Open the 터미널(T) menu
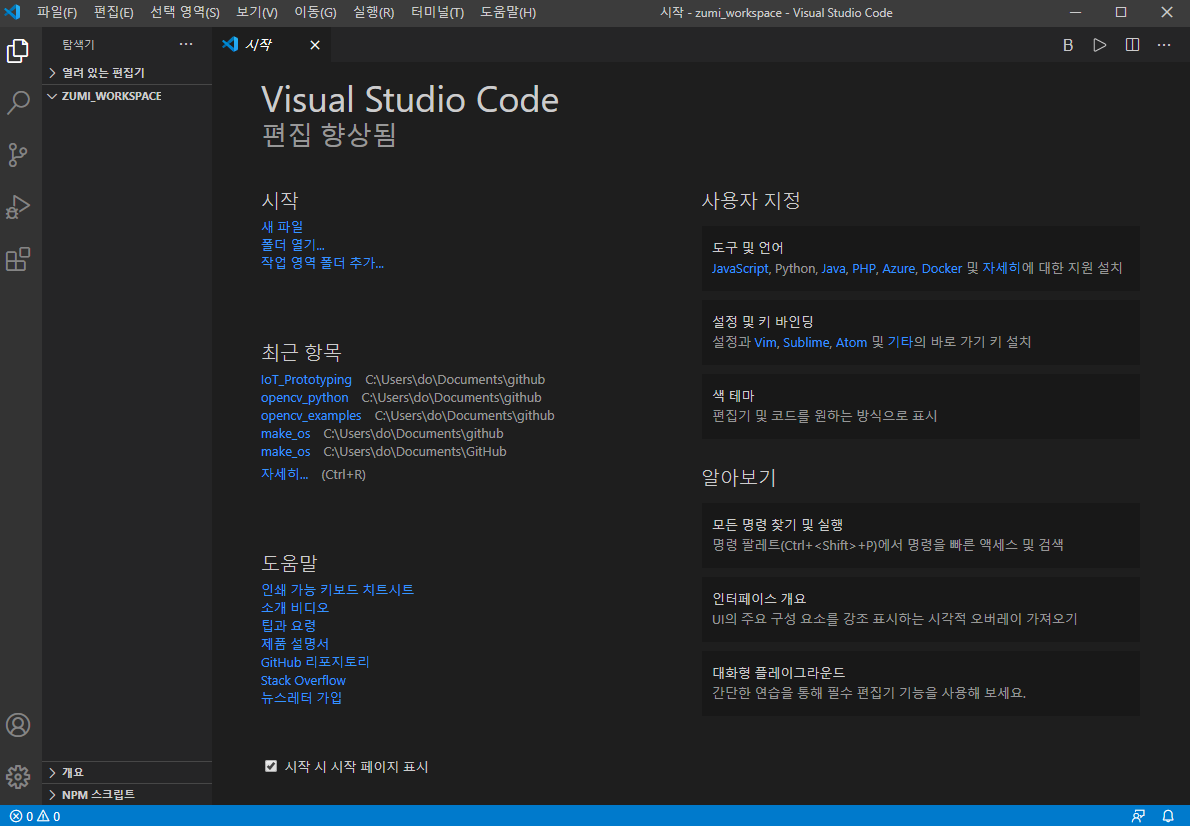 (x=438, y=13)
